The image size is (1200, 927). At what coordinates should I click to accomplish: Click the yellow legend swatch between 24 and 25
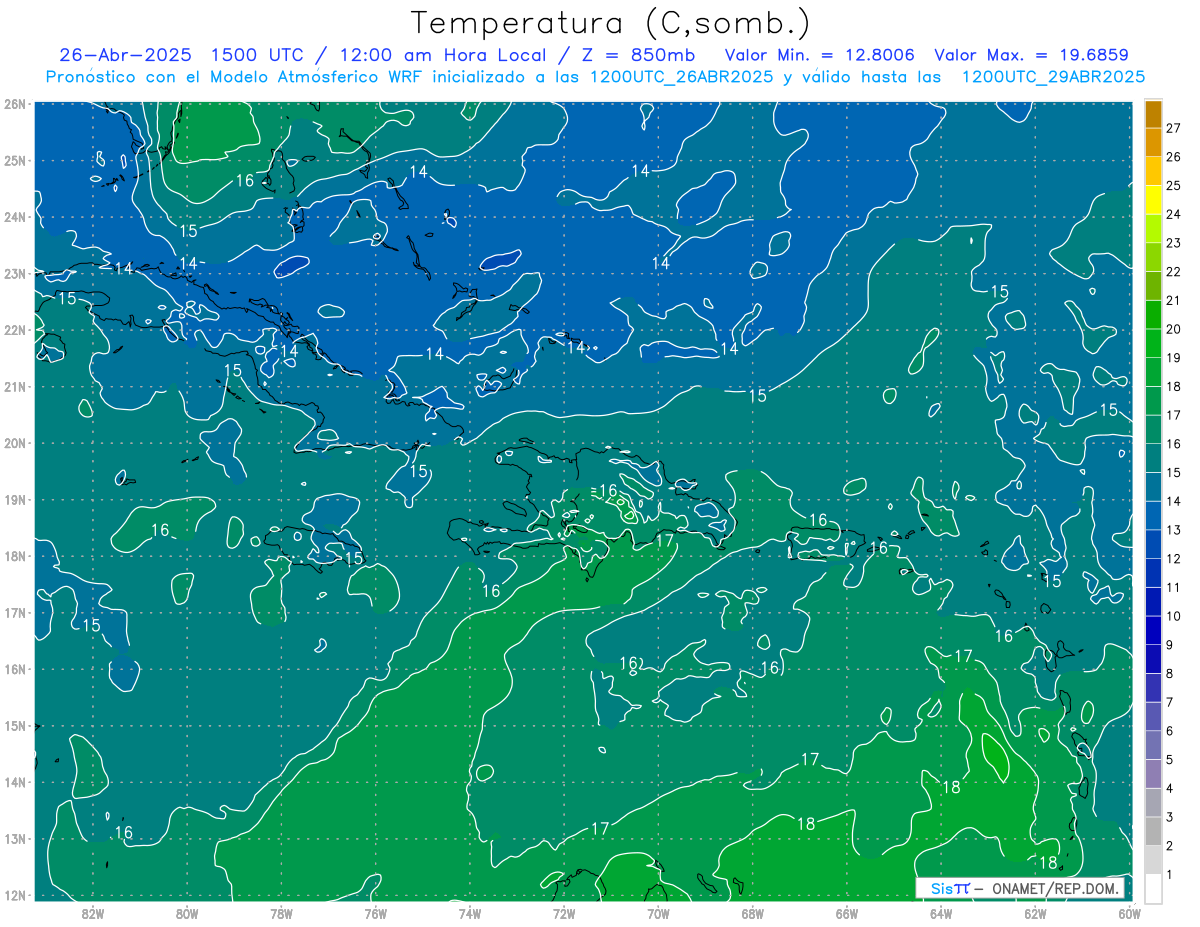[x=1153, y=200]
